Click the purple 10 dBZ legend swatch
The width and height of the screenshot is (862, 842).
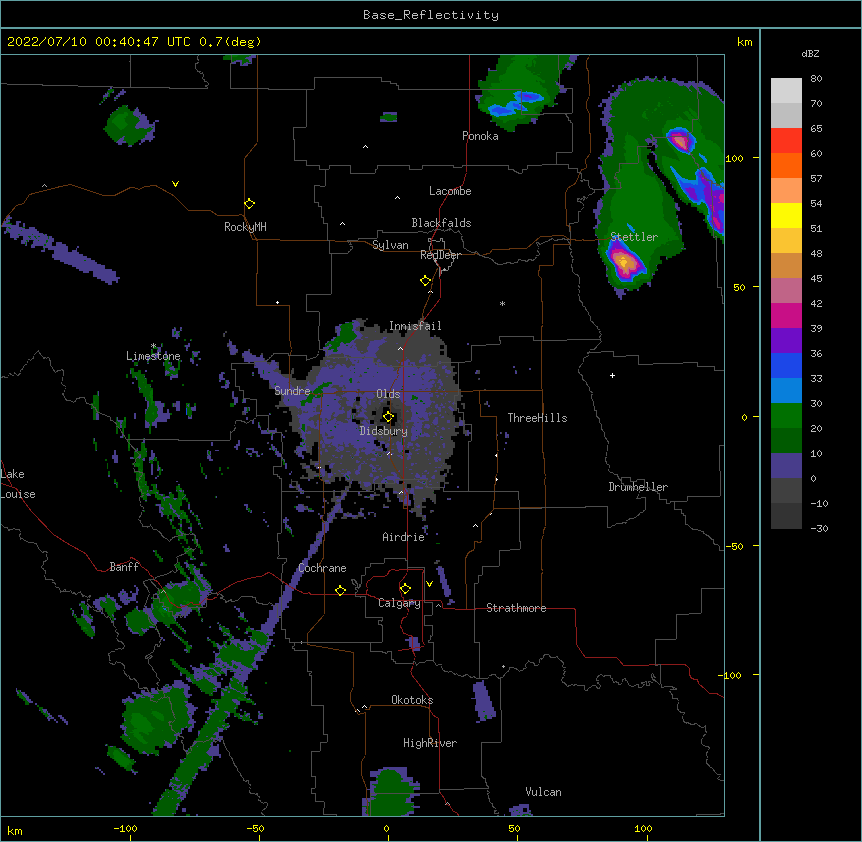click(x=786, y=466)
